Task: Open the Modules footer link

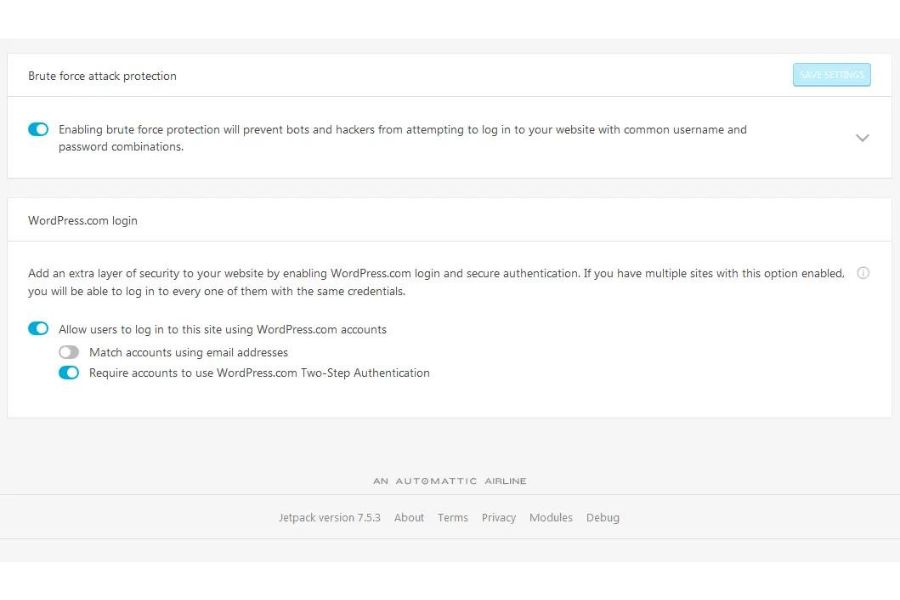Action: [x=550, y=518]
